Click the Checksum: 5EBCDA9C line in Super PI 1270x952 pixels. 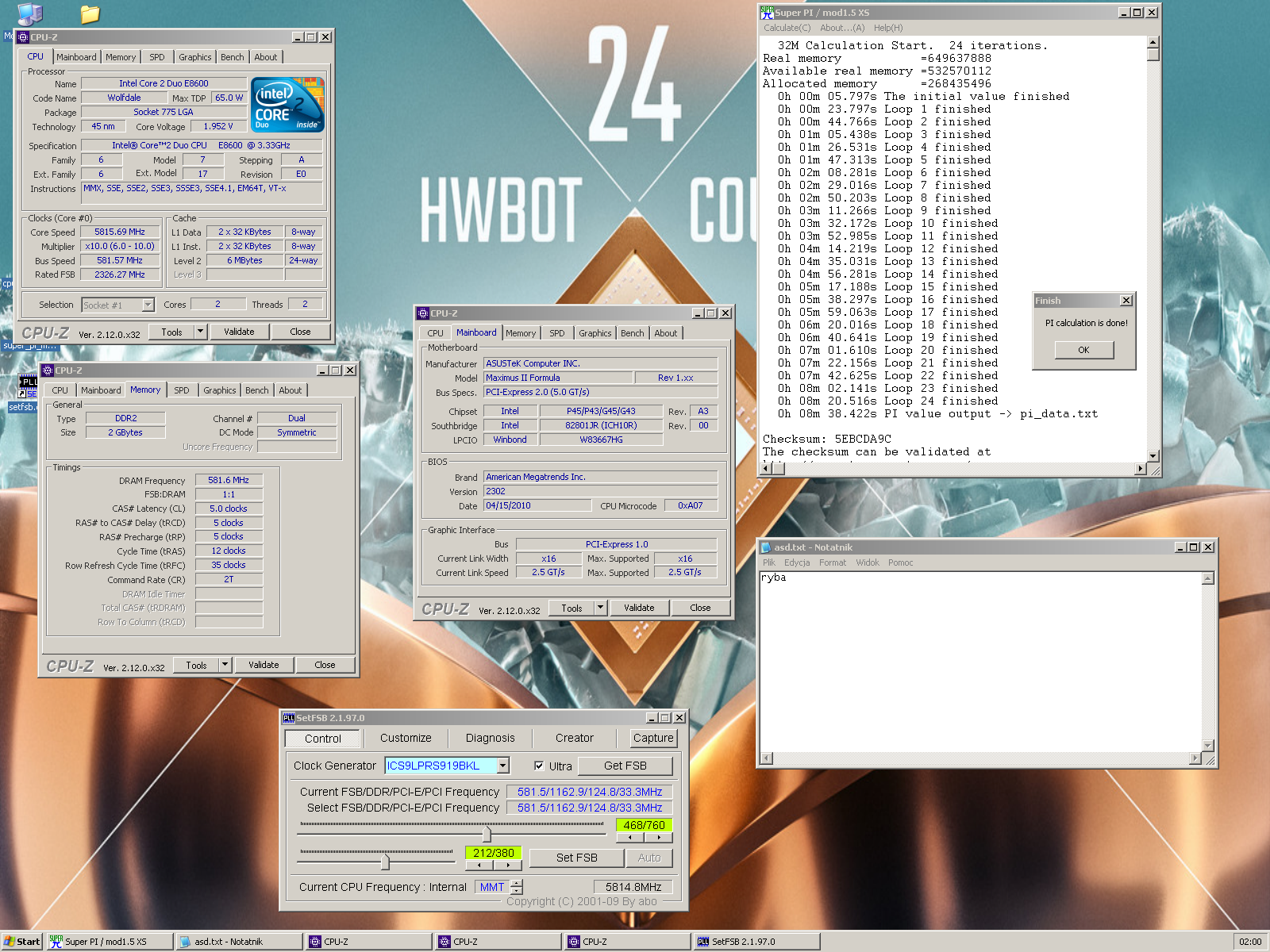coord(827,439)
